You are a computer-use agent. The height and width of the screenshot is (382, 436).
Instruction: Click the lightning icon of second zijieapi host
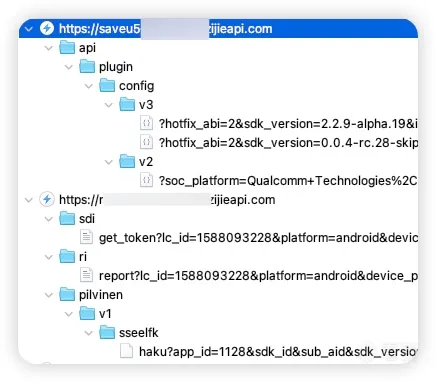(x=47, y=199)
